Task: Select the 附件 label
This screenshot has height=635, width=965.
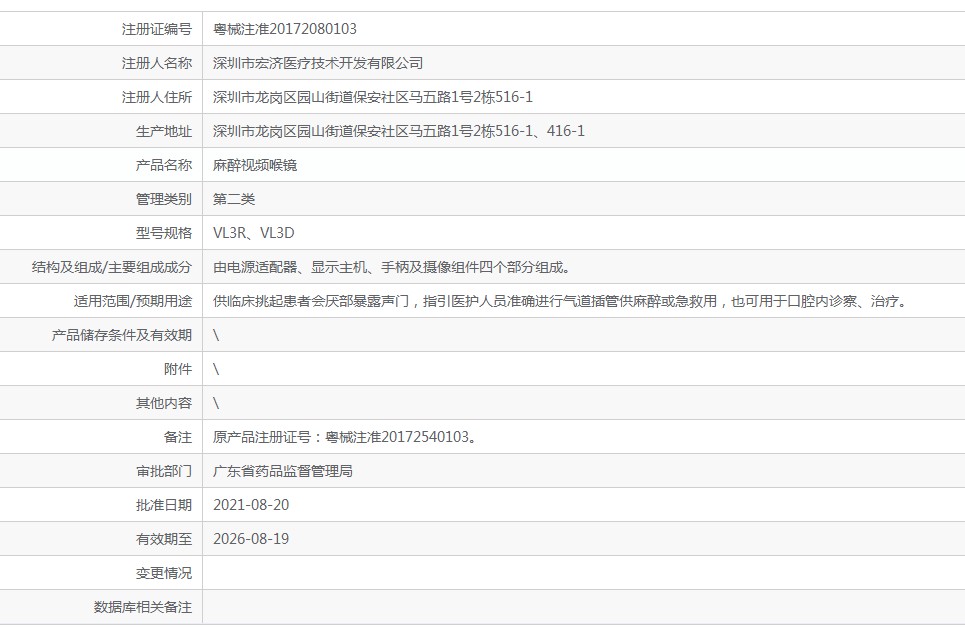Action: pos(178,369)
